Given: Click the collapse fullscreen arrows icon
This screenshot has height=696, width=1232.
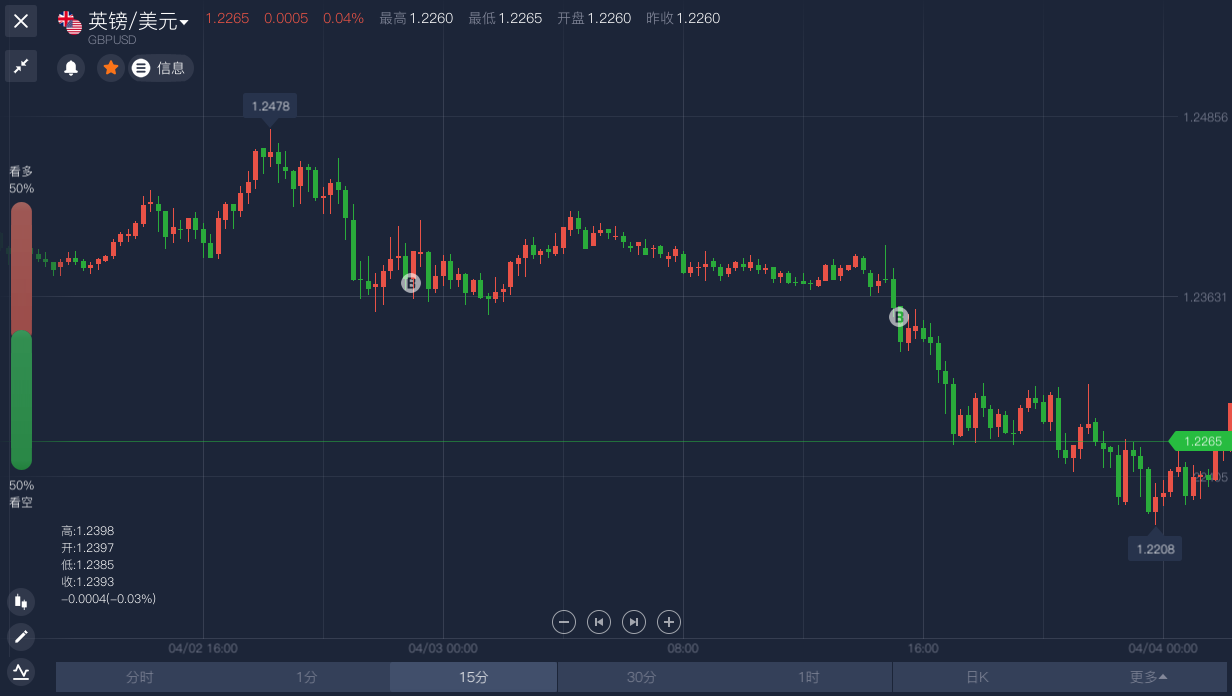Looking at the screenshot, I should 21,67.
